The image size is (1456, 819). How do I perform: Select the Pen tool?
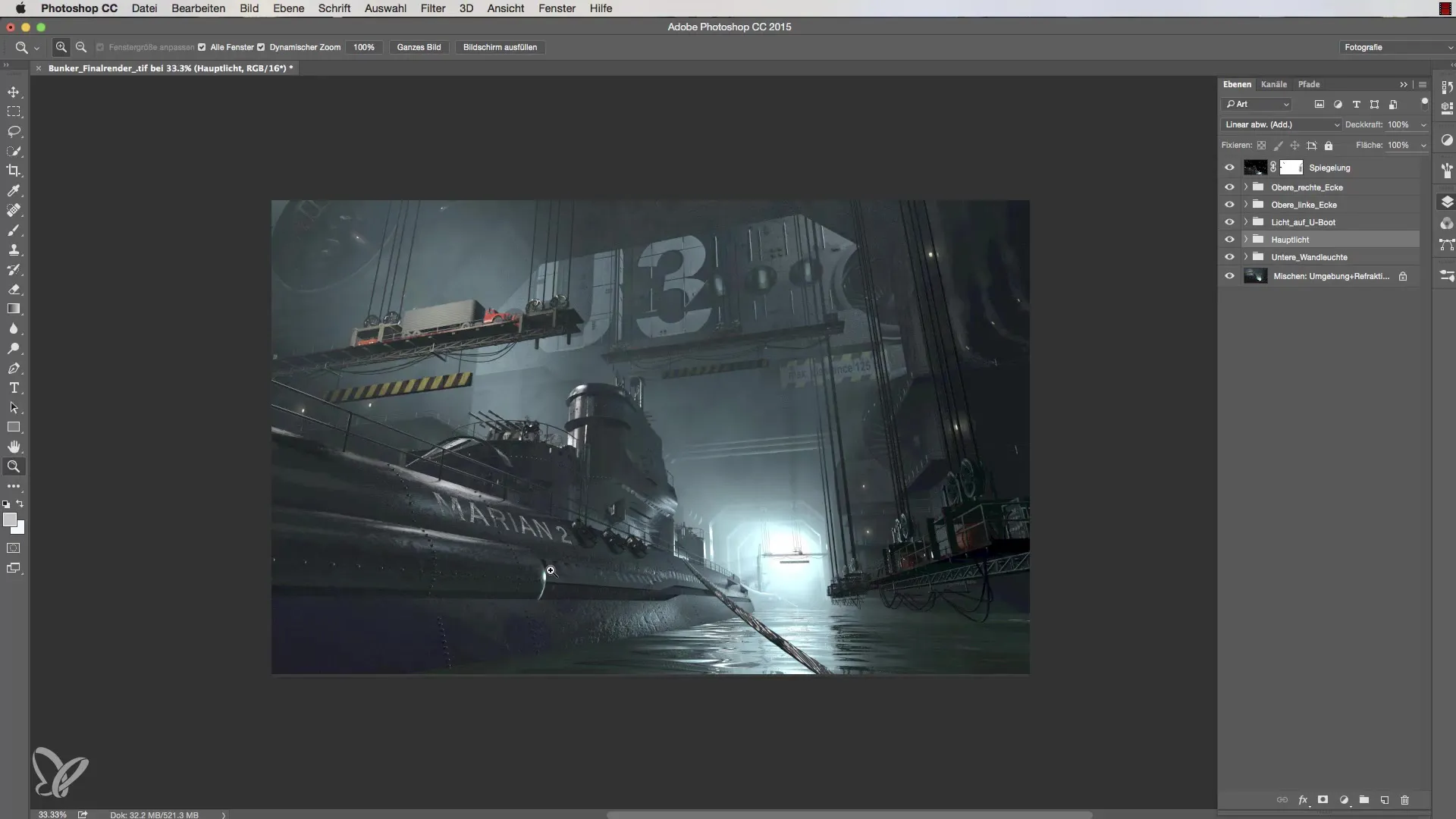pos(14,368)
